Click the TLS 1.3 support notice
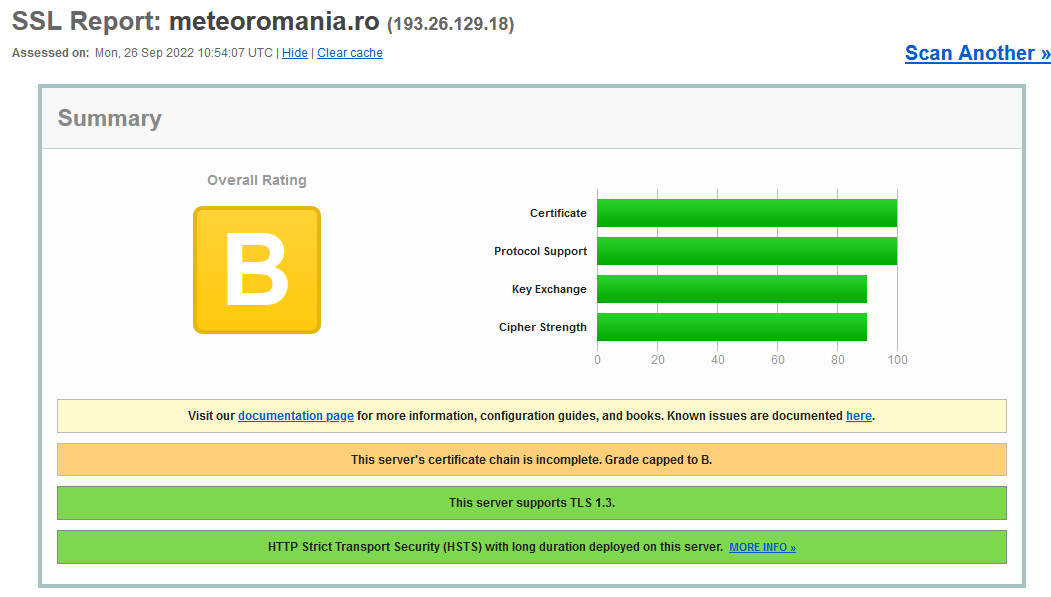Screen dimensions: 1051x597 point(532,503)
